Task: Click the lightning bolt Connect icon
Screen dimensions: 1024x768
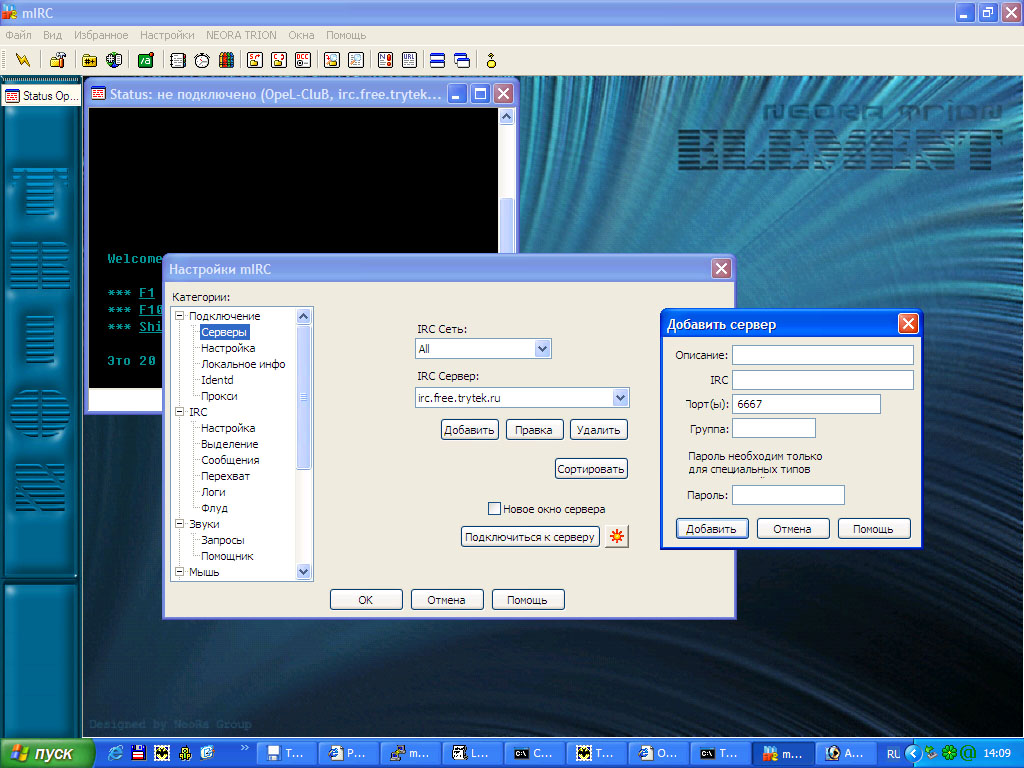Action: [x=23, y=61]
